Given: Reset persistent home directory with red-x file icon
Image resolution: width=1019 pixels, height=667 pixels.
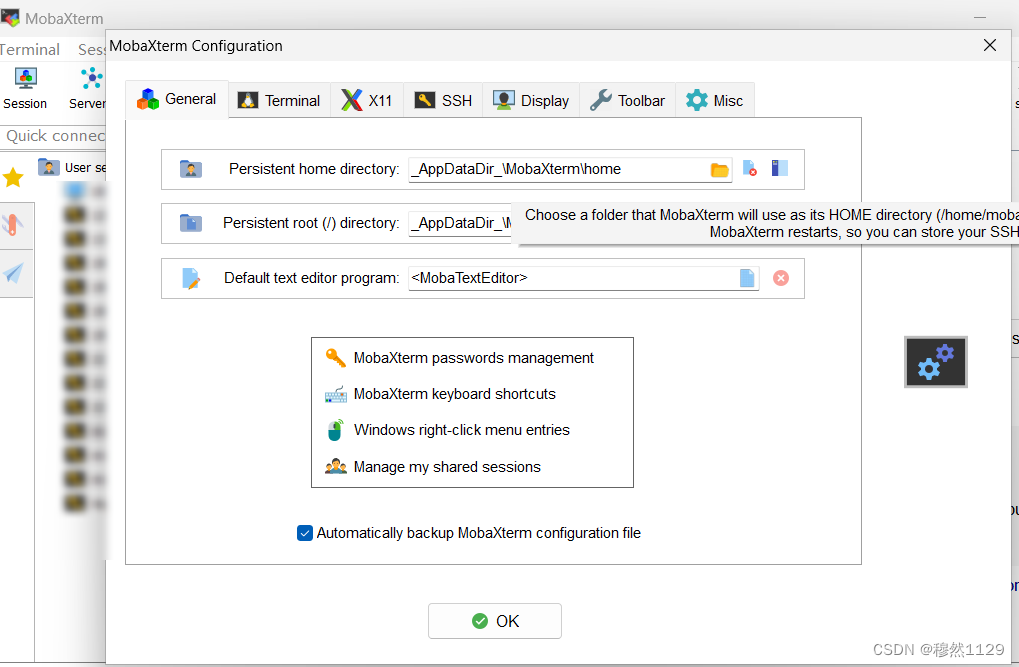Looking at the screenshot, I should [x=750, y=168].
